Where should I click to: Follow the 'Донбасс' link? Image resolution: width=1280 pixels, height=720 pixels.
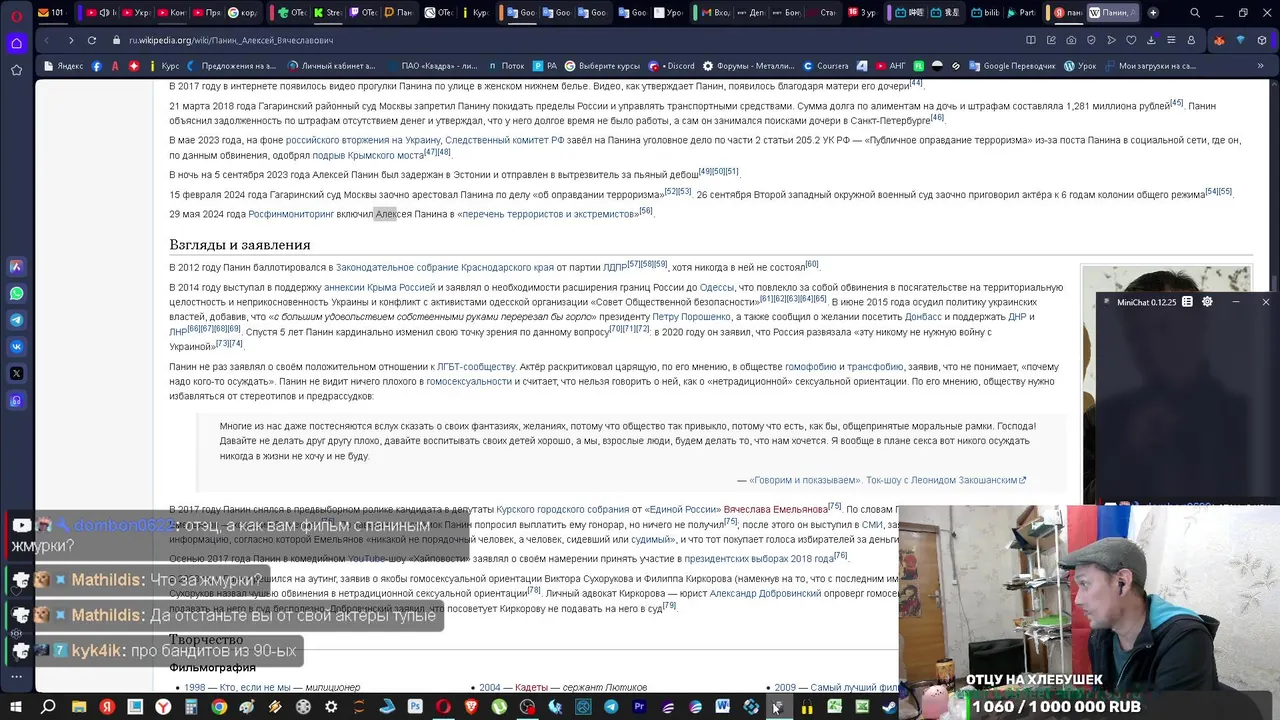point(923,317)
